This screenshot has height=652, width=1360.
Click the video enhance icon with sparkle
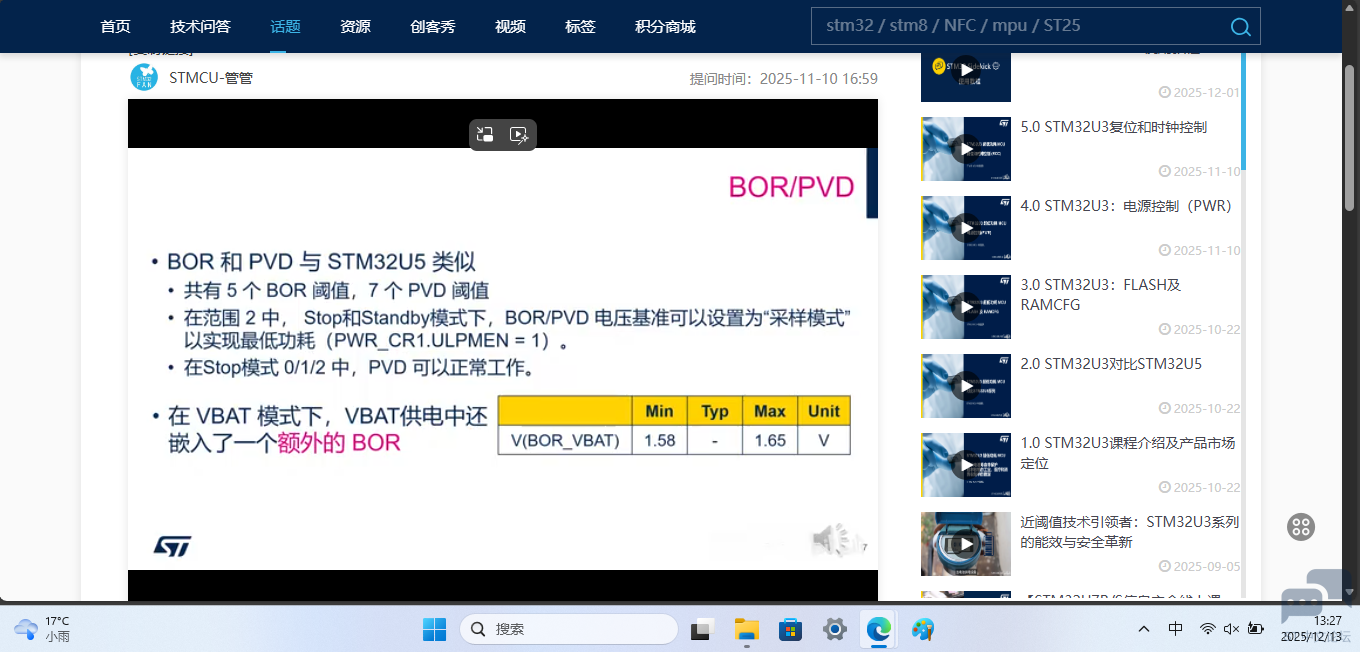point(519,135)
